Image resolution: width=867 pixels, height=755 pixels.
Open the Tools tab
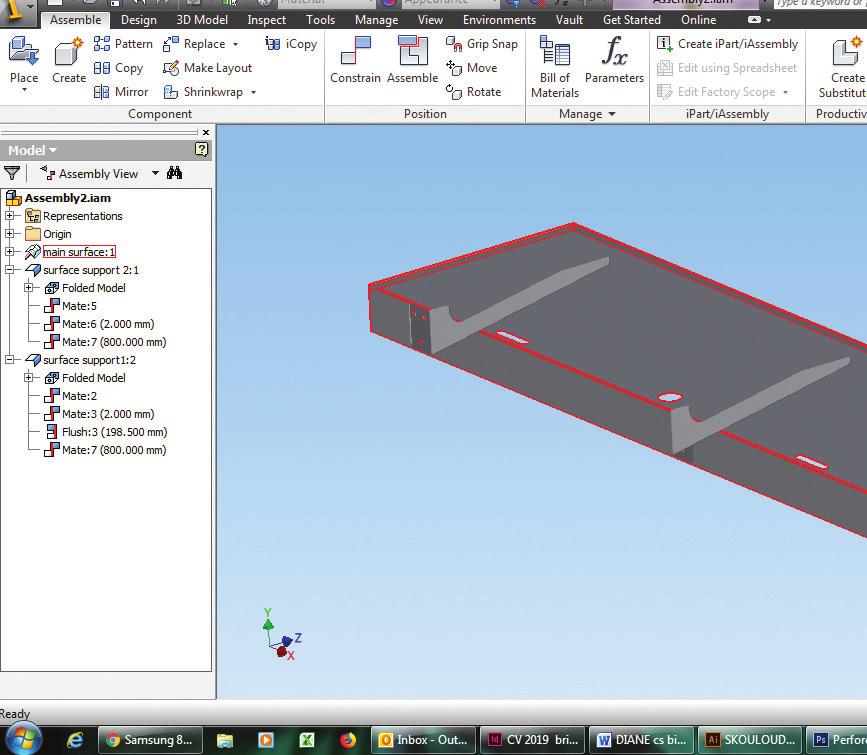321,20
